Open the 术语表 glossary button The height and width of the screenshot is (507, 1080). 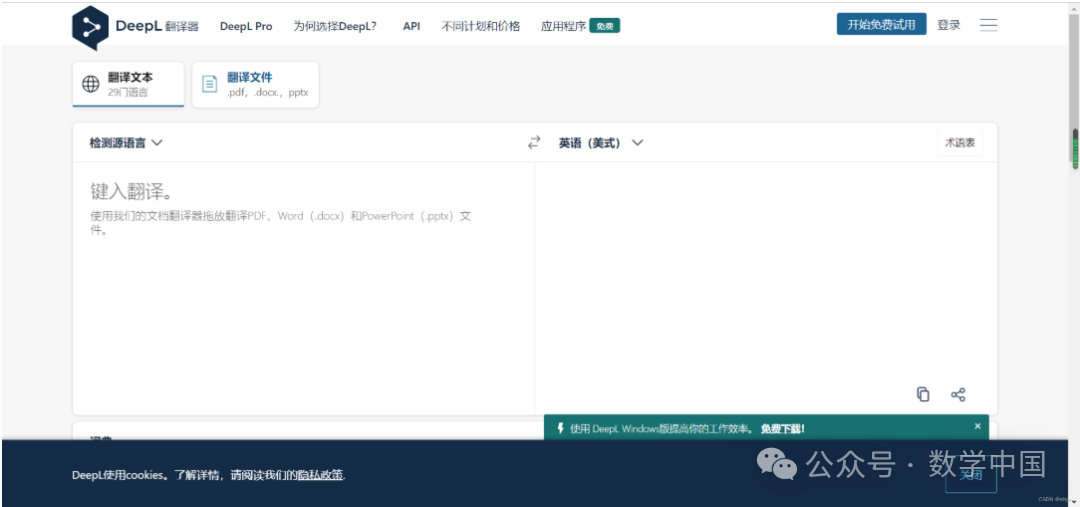[x=960, y=143]
